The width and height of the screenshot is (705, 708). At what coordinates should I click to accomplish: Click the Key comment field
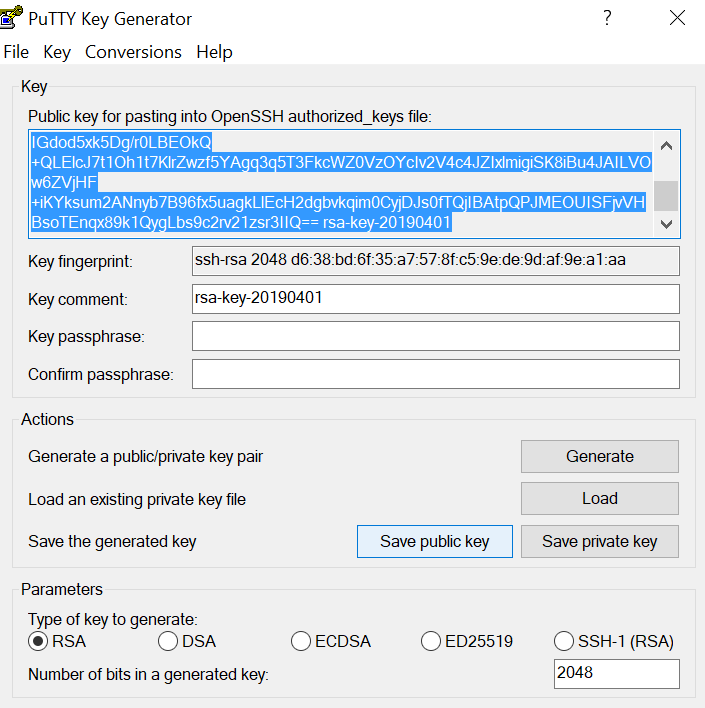[x=435, y=298]
